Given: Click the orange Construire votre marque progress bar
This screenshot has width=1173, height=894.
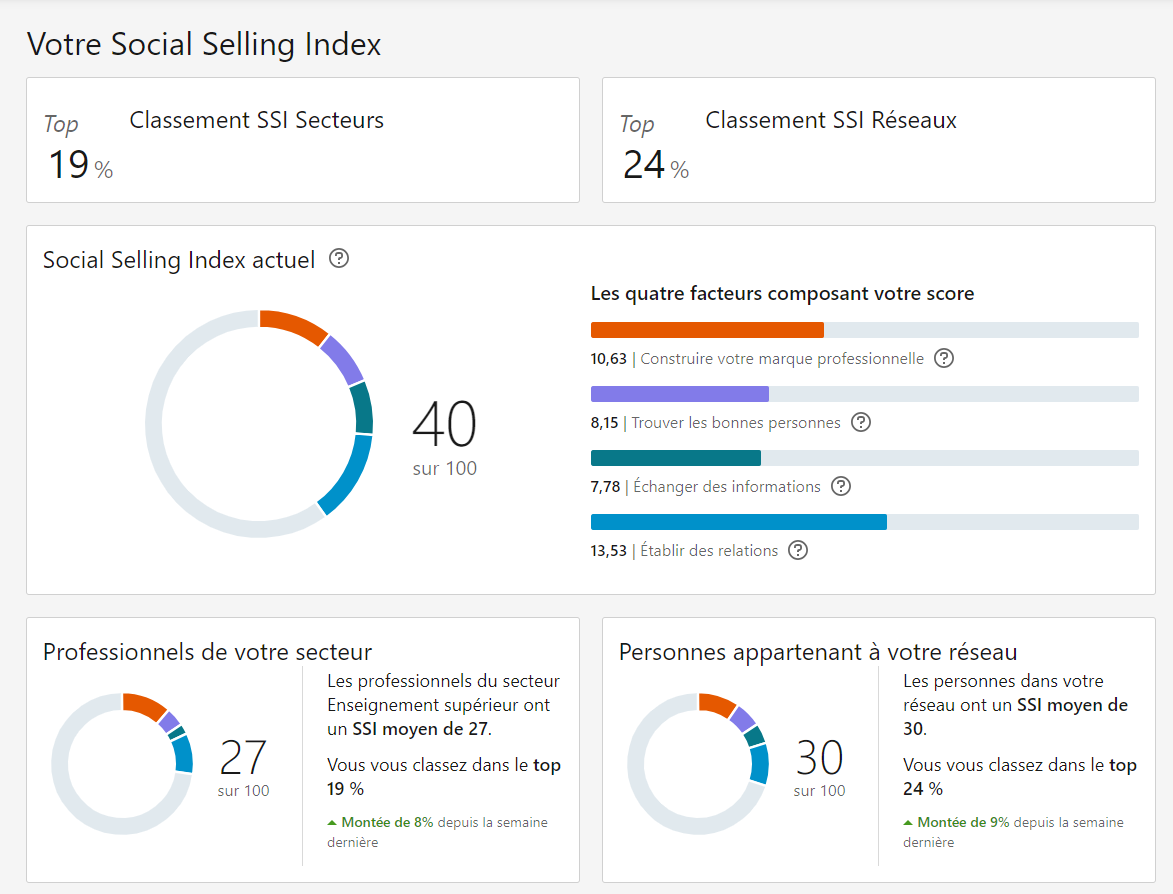Looking at the screenshot, I should [x=707, y=330].
